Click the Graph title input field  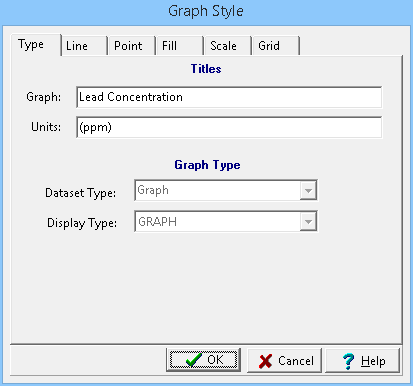click(229, 97)
